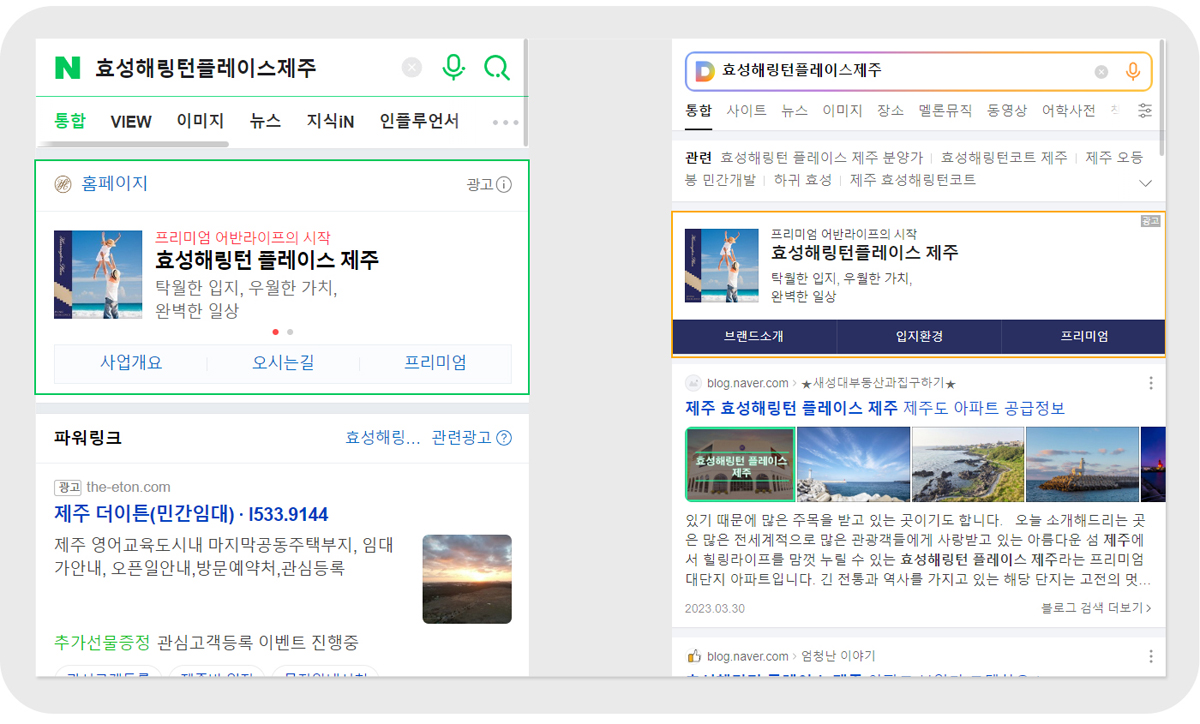Viewport: 1200px width, 724px height.
Task: Select Naver 통합 tab
Action: tap(70, 121)
